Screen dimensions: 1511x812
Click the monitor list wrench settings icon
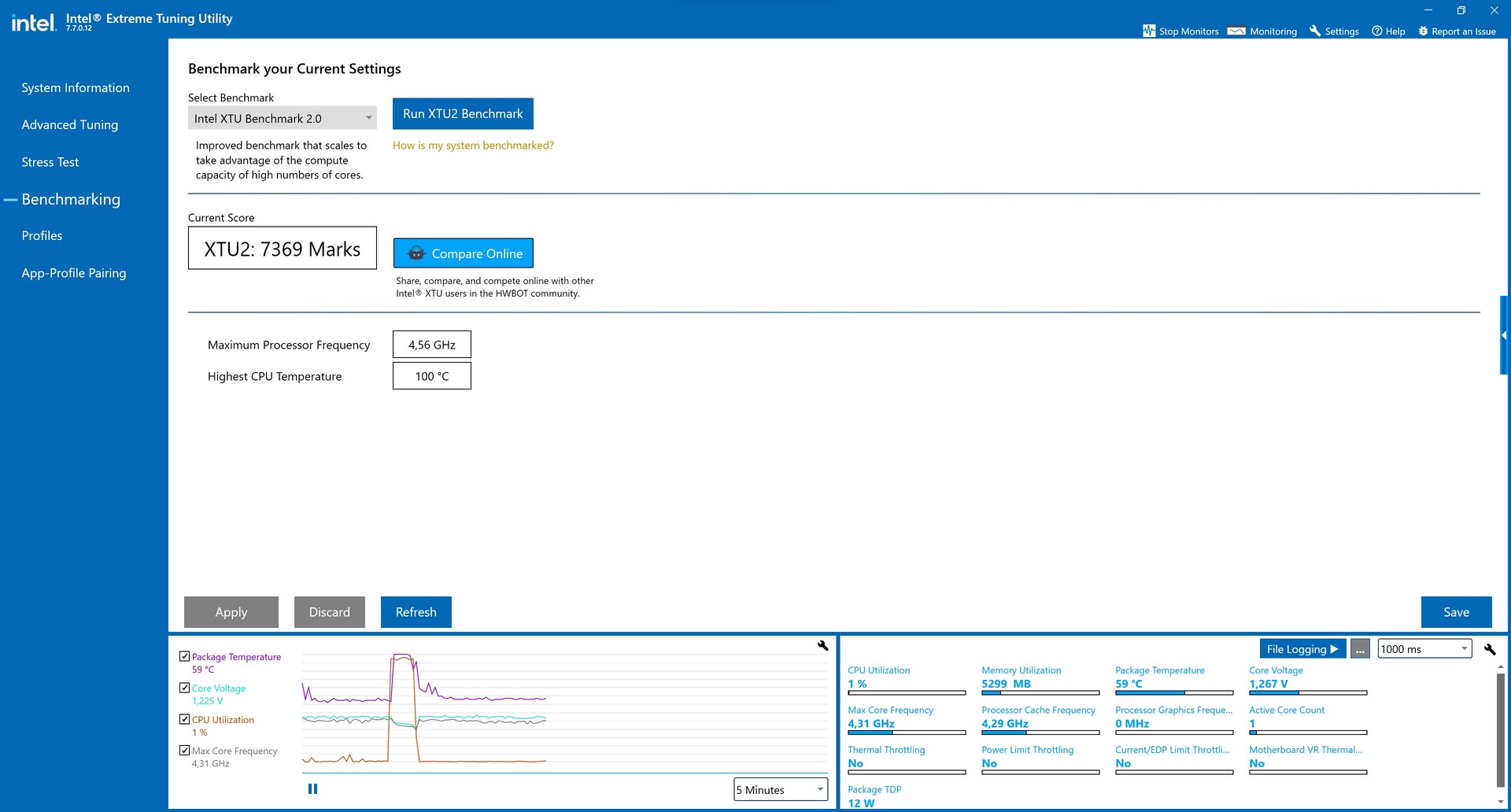tap(1490, 649)
